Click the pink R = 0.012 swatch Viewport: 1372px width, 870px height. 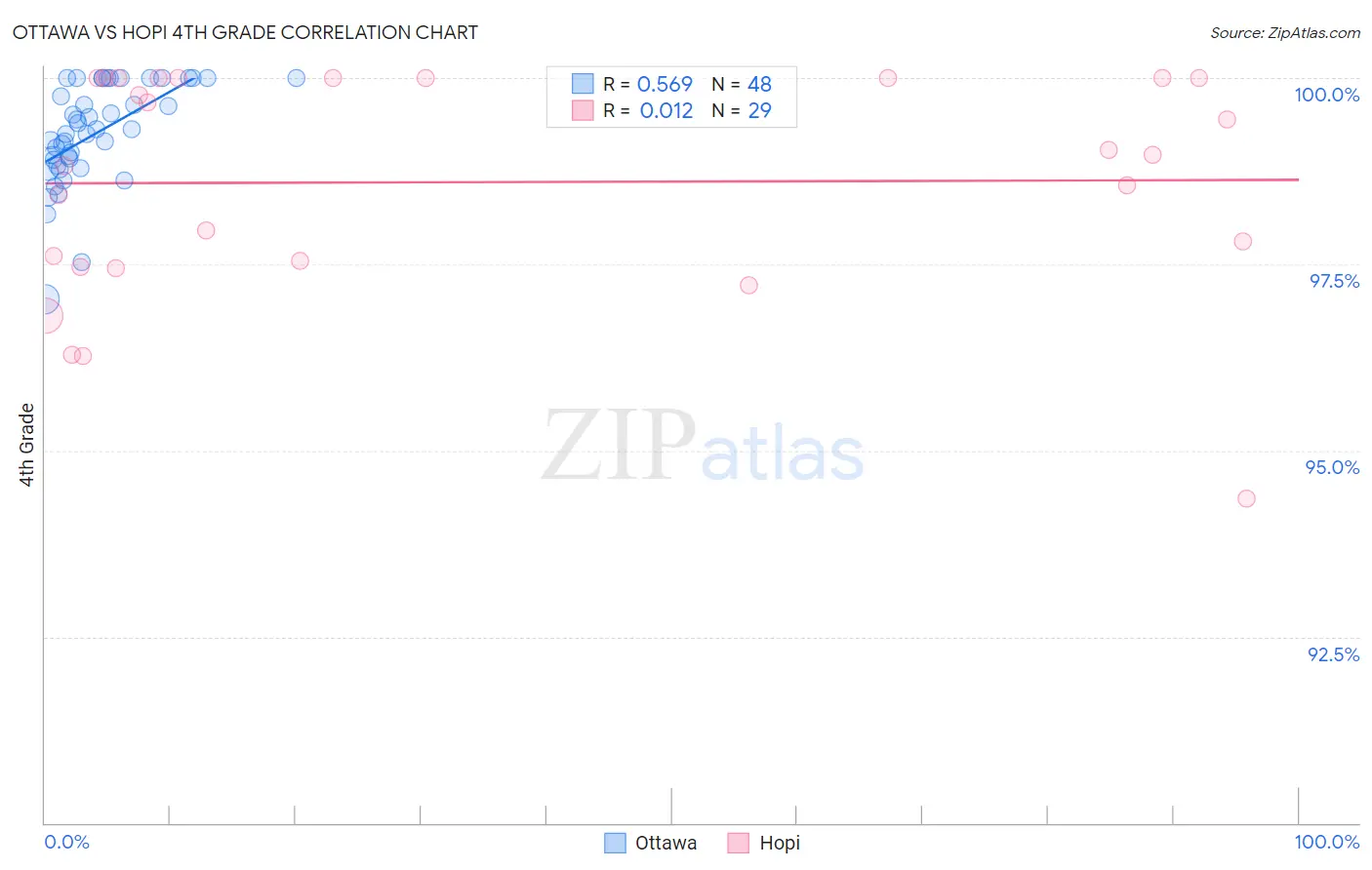[x=583, y=110]
